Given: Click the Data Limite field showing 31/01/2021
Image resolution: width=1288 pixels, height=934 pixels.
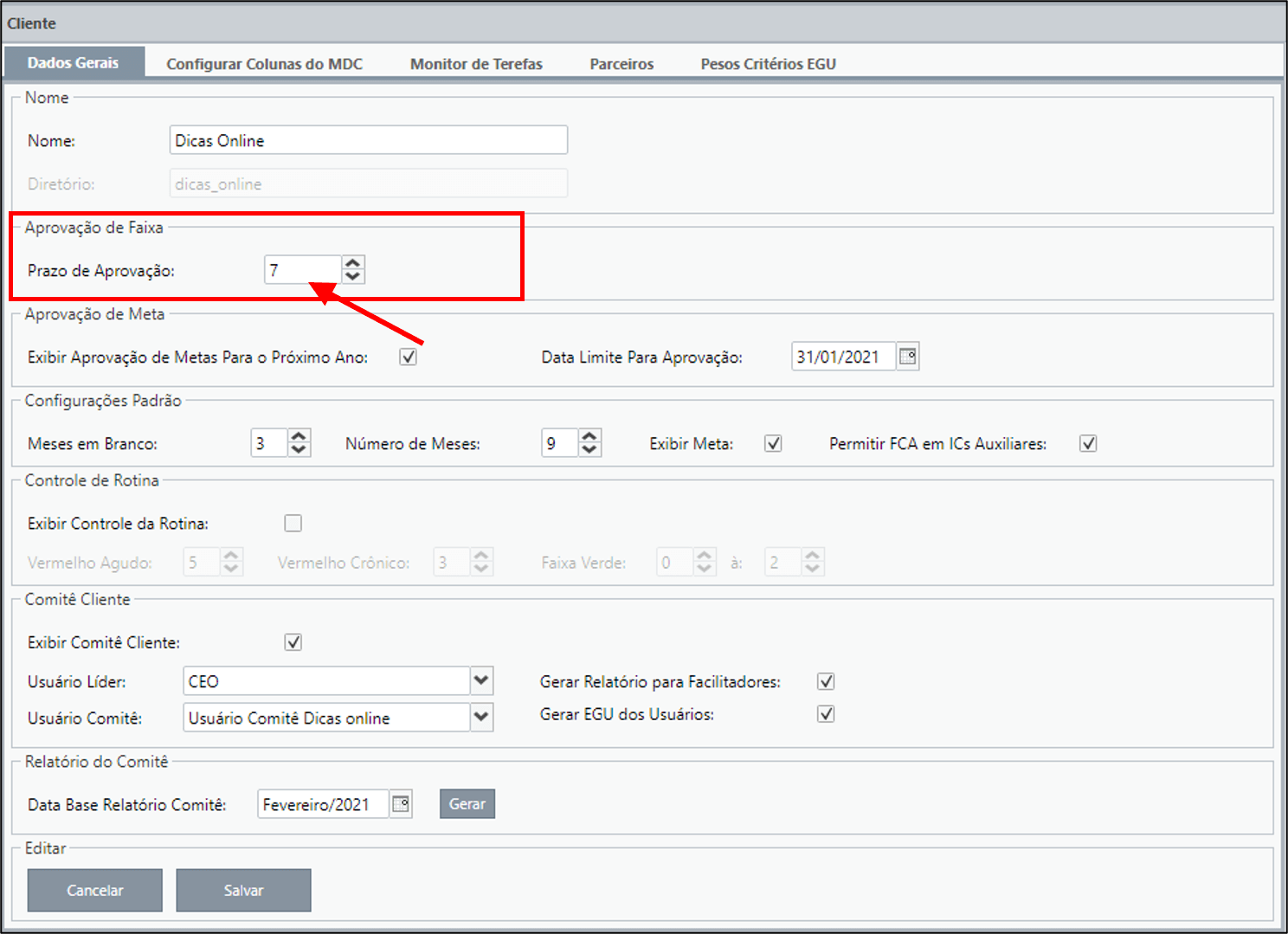Looking at the screenshot, I should tap(844, 357).
